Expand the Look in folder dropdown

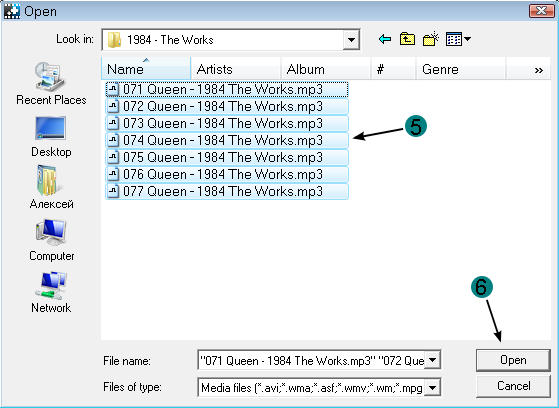(351, 40)
